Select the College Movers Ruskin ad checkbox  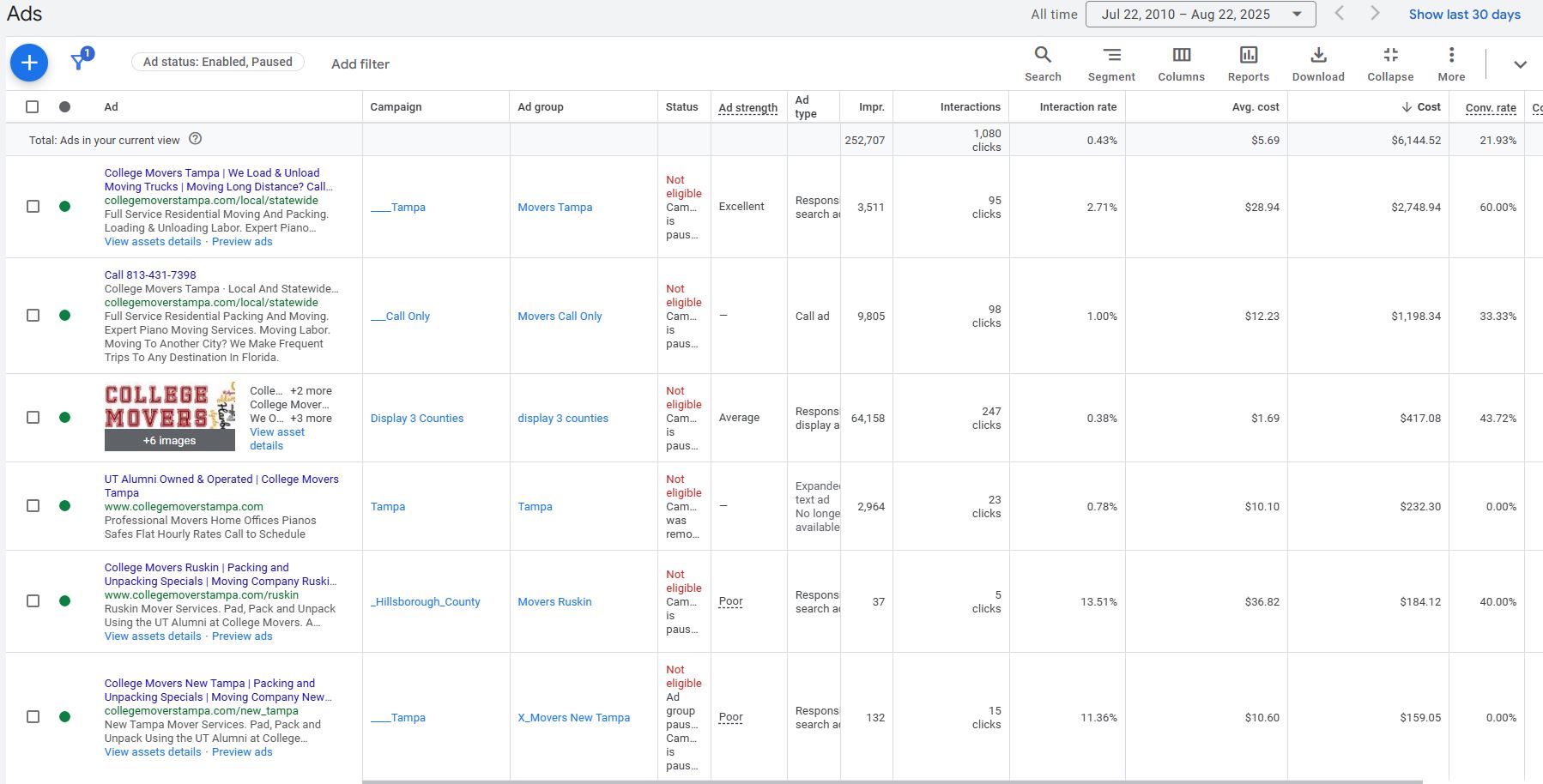[x=33, y=600]
